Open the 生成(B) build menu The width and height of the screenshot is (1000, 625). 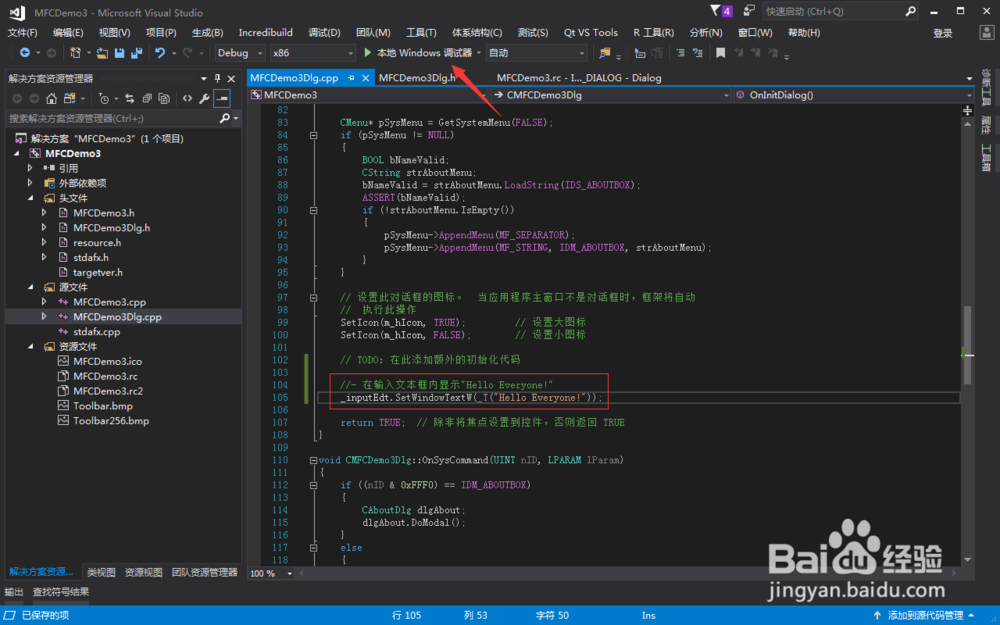pyautogui.click(x=207, y=33)
